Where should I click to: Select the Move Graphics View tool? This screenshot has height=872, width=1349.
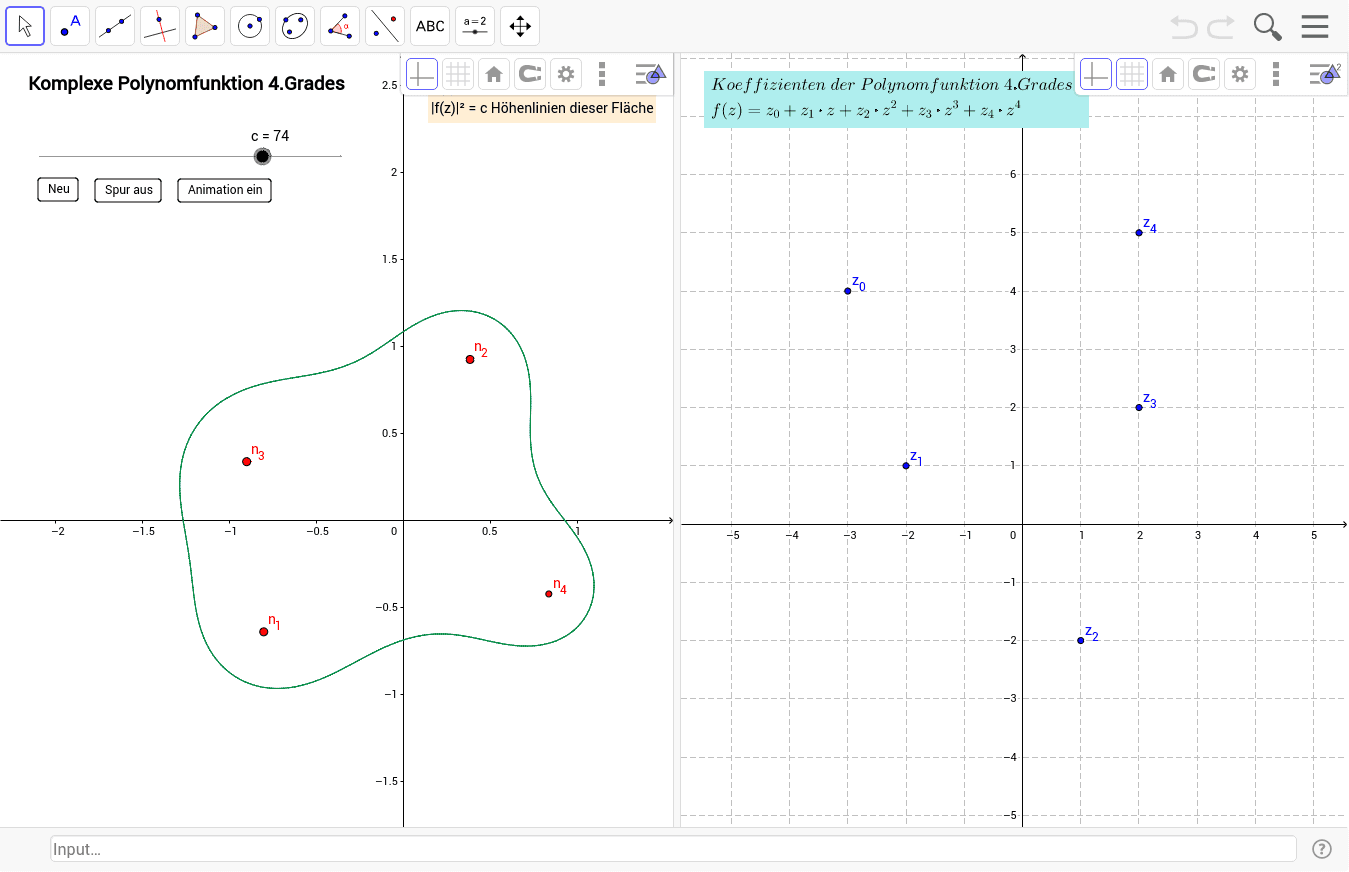[520, 26]
